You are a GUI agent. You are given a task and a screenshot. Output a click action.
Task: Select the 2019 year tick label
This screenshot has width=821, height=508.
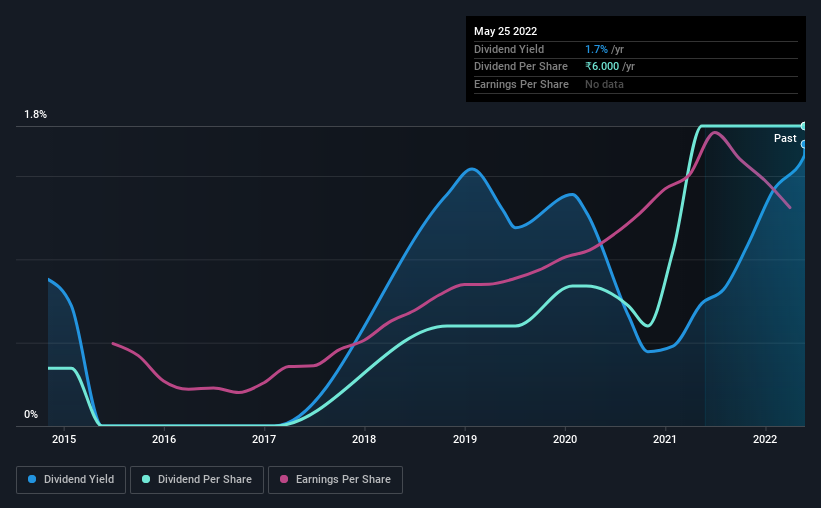[x=465, y=439]
